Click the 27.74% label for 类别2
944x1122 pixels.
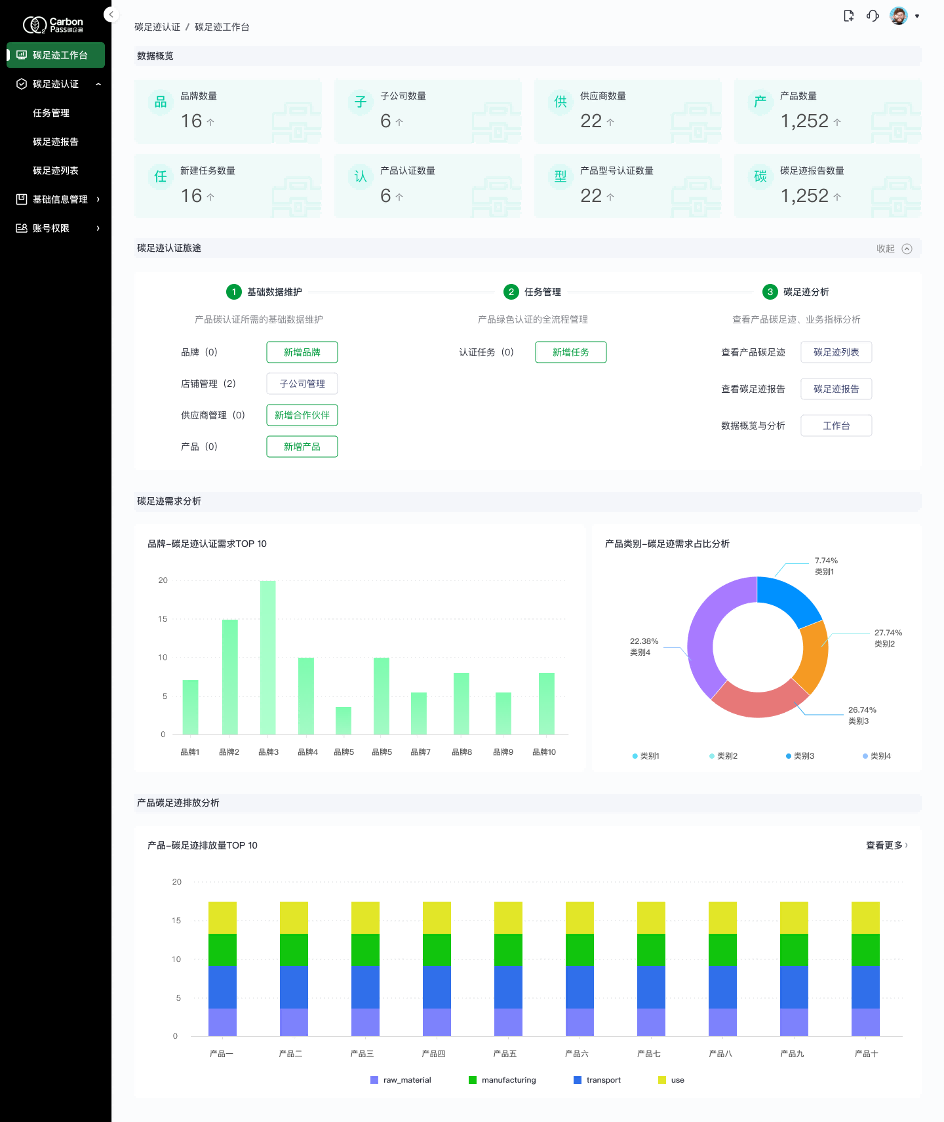point(887,633)
